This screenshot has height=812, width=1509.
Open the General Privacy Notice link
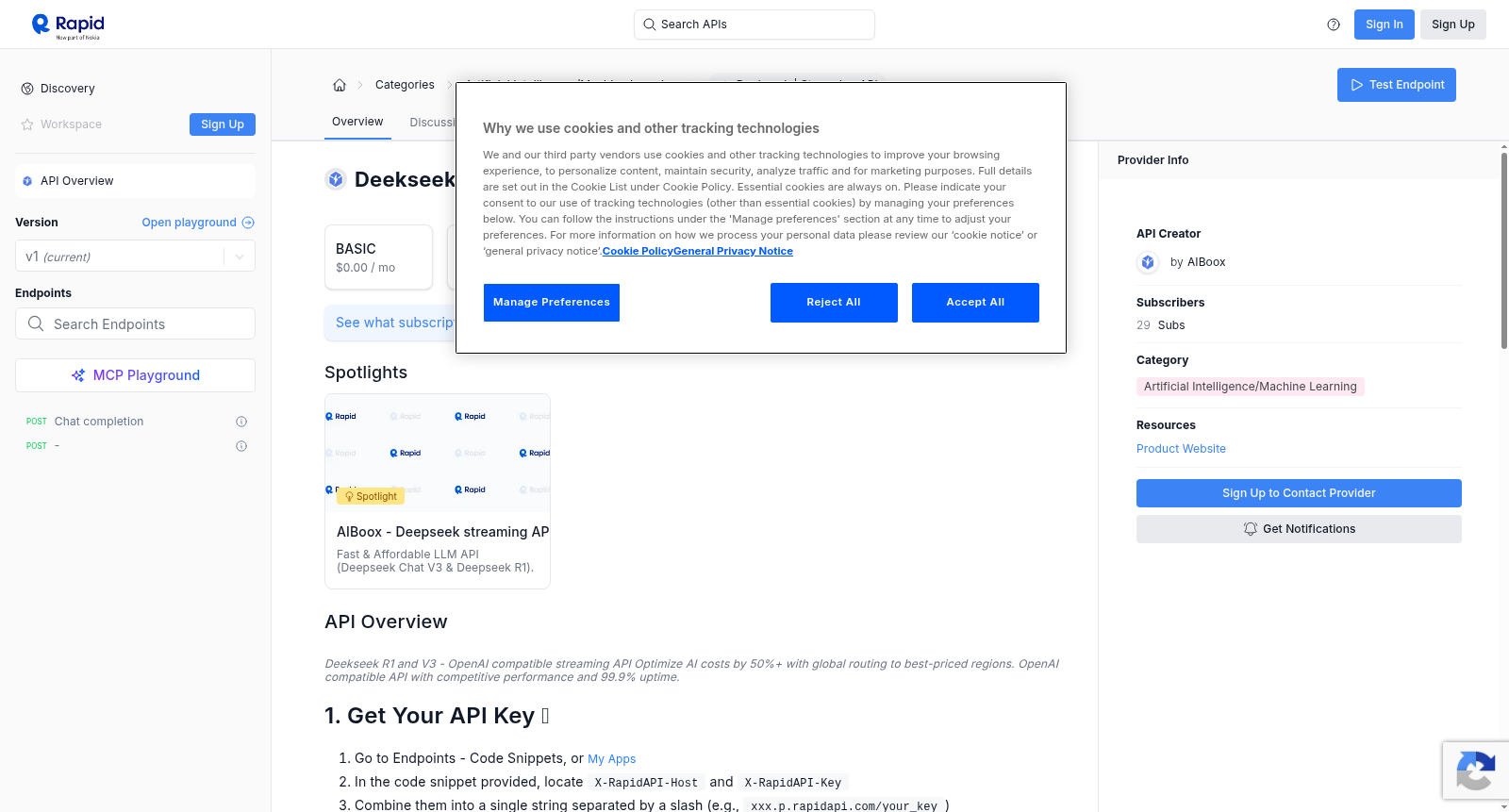734,252
